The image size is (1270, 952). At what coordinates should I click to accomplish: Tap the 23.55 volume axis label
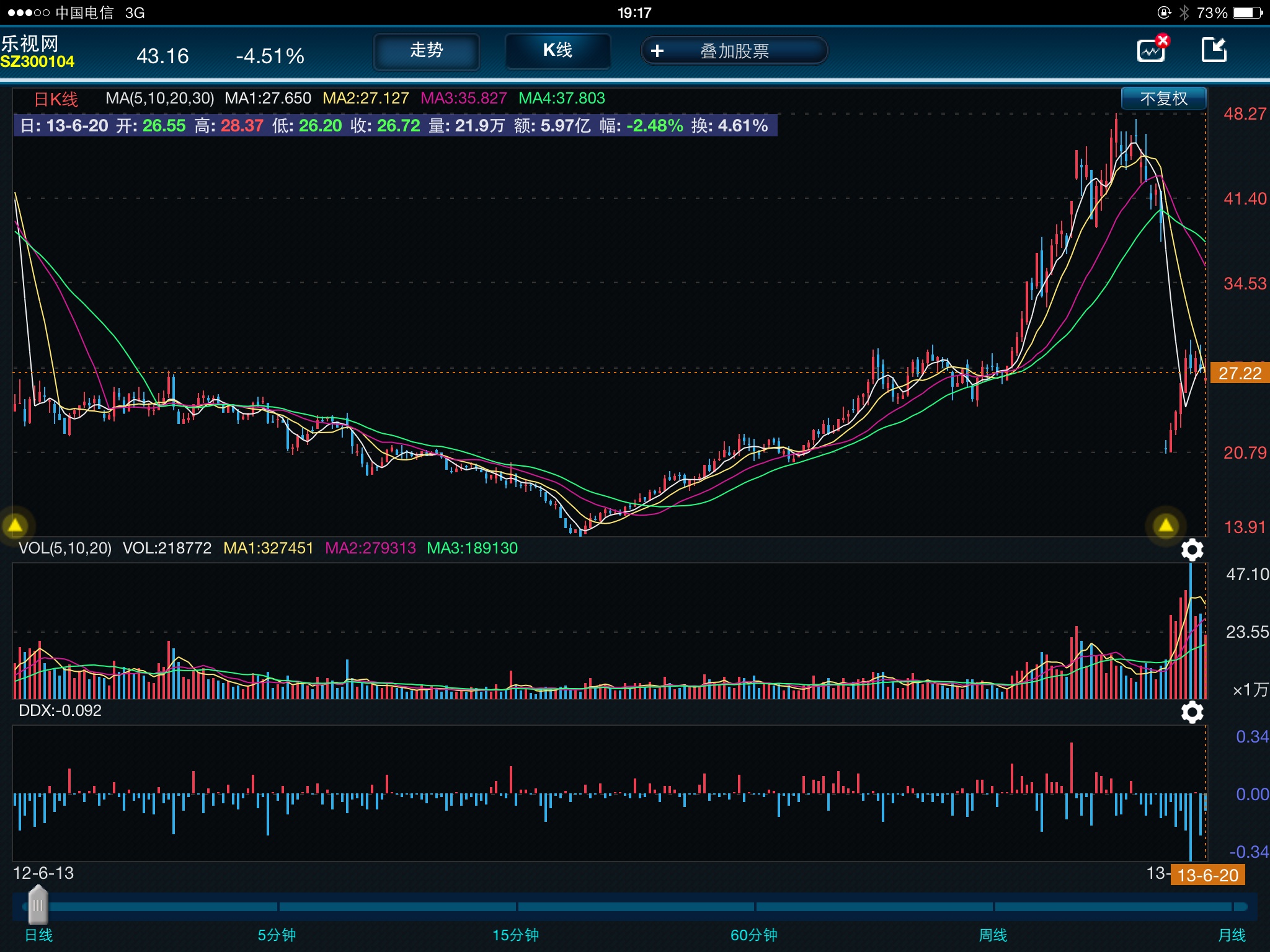click(x=1247, y=632)
